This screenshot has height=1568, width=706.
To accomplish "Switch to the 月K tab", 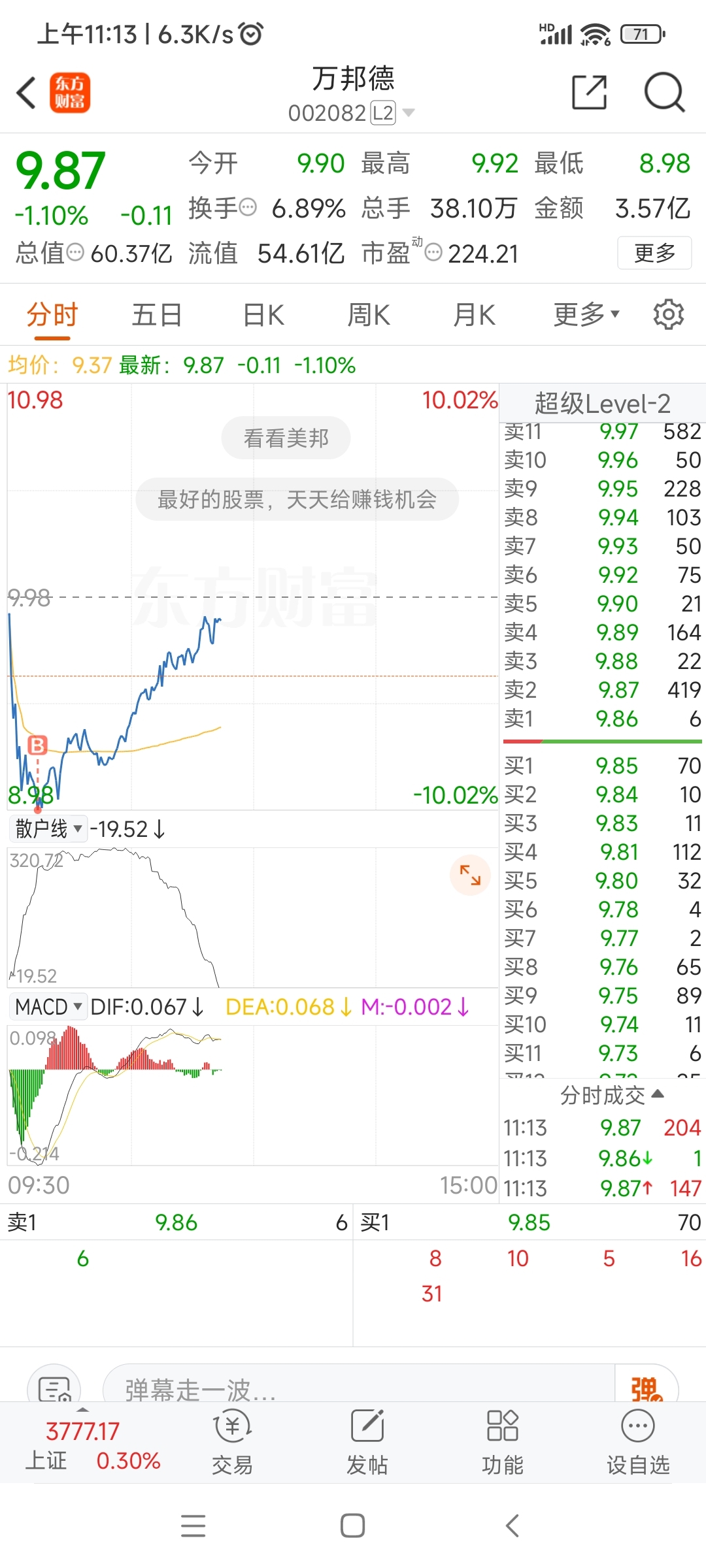I will [474, 315].
